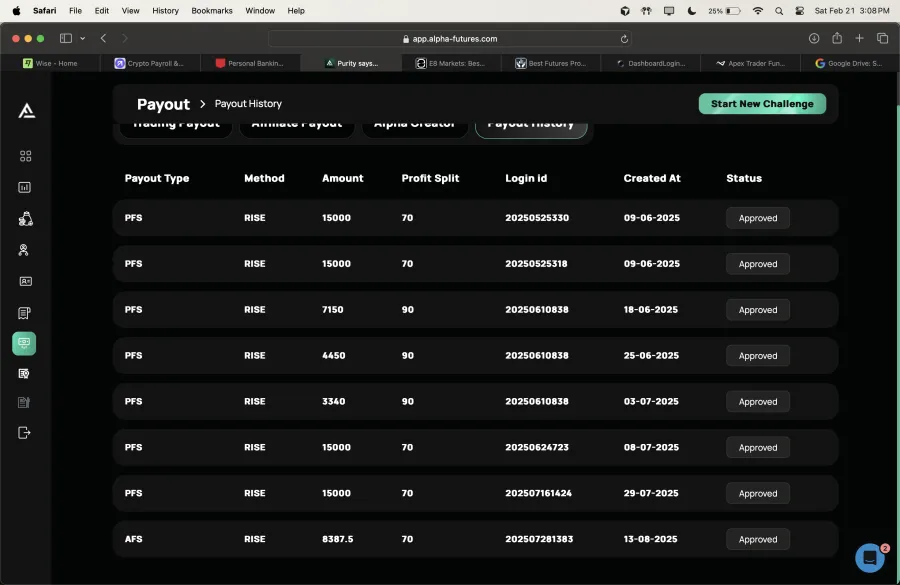Select the highlighted payout sidebar icon
Image resolution: width=900 pixels, height=585 pixels.
(x=24, y=343)
